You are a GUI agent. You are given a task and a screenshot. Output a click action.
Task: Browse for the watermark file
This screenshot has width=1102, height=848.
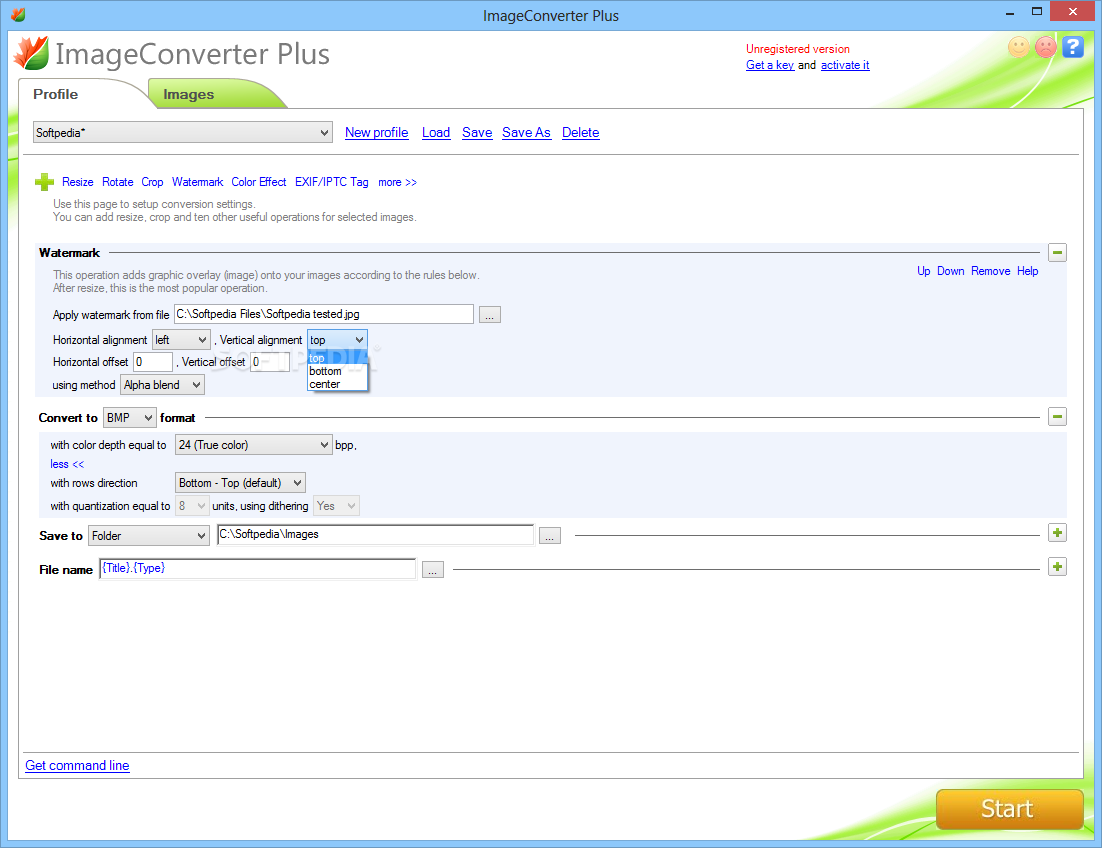click(490, 315)
